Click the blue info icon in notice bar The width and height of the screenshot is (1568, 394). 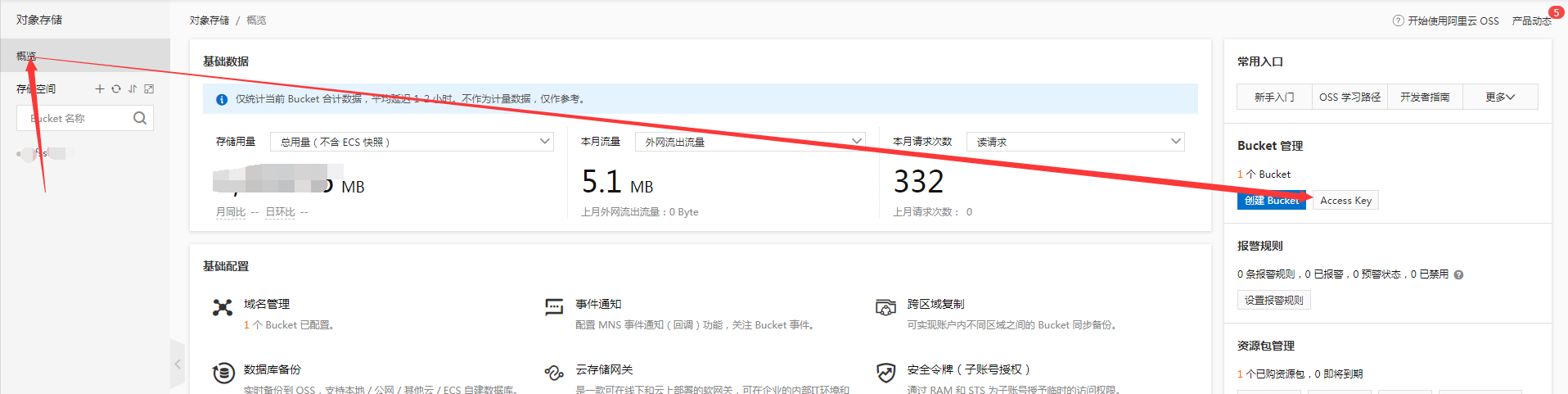[x=221, y=99]
